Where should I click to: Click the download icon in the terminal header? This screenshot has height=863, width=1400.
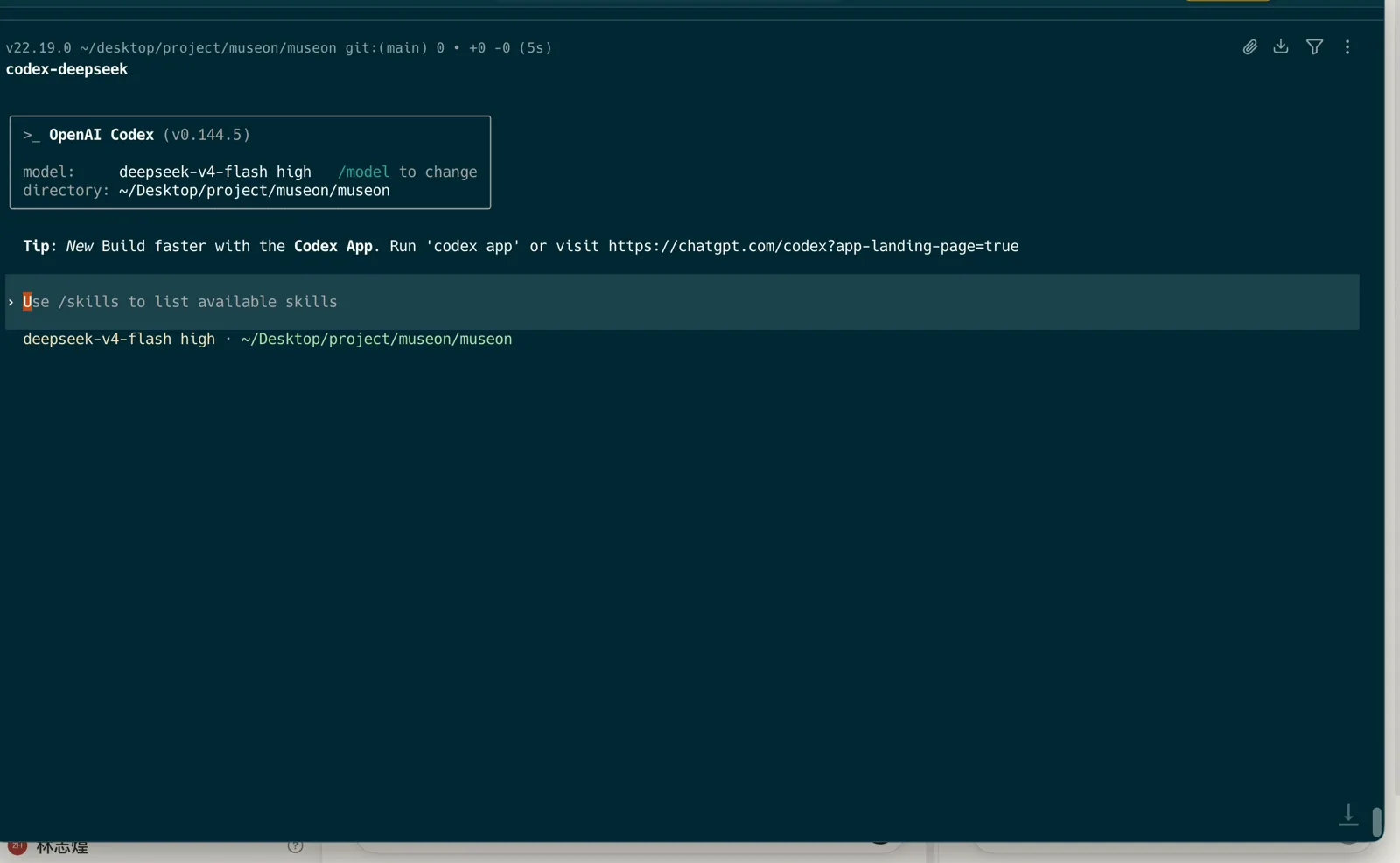click(1281, 46)
